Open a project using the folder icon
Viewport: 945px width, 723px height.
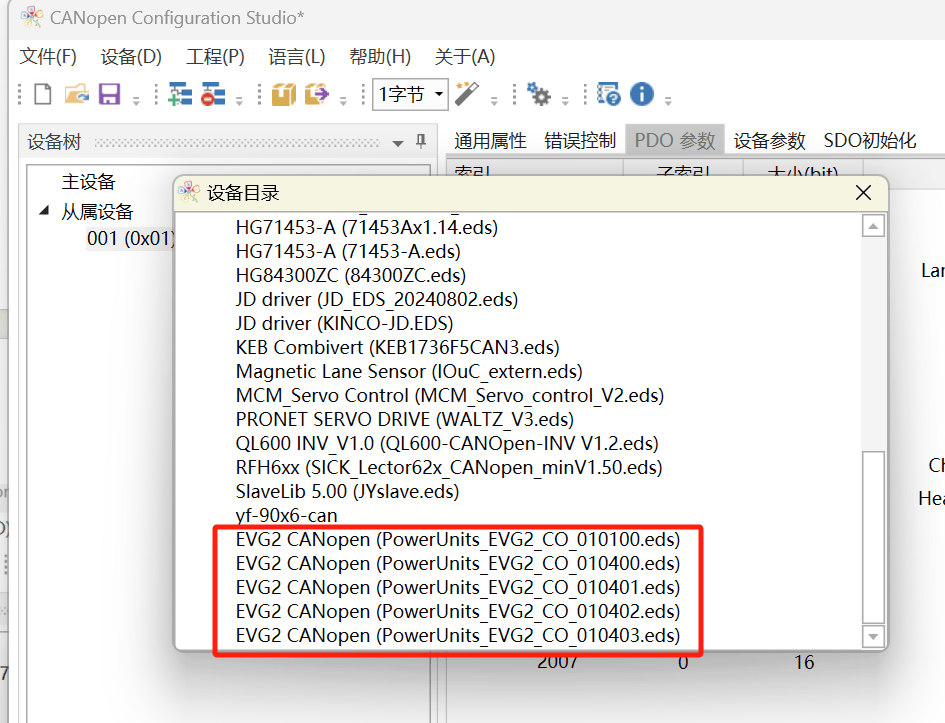(x=77, y=94)
